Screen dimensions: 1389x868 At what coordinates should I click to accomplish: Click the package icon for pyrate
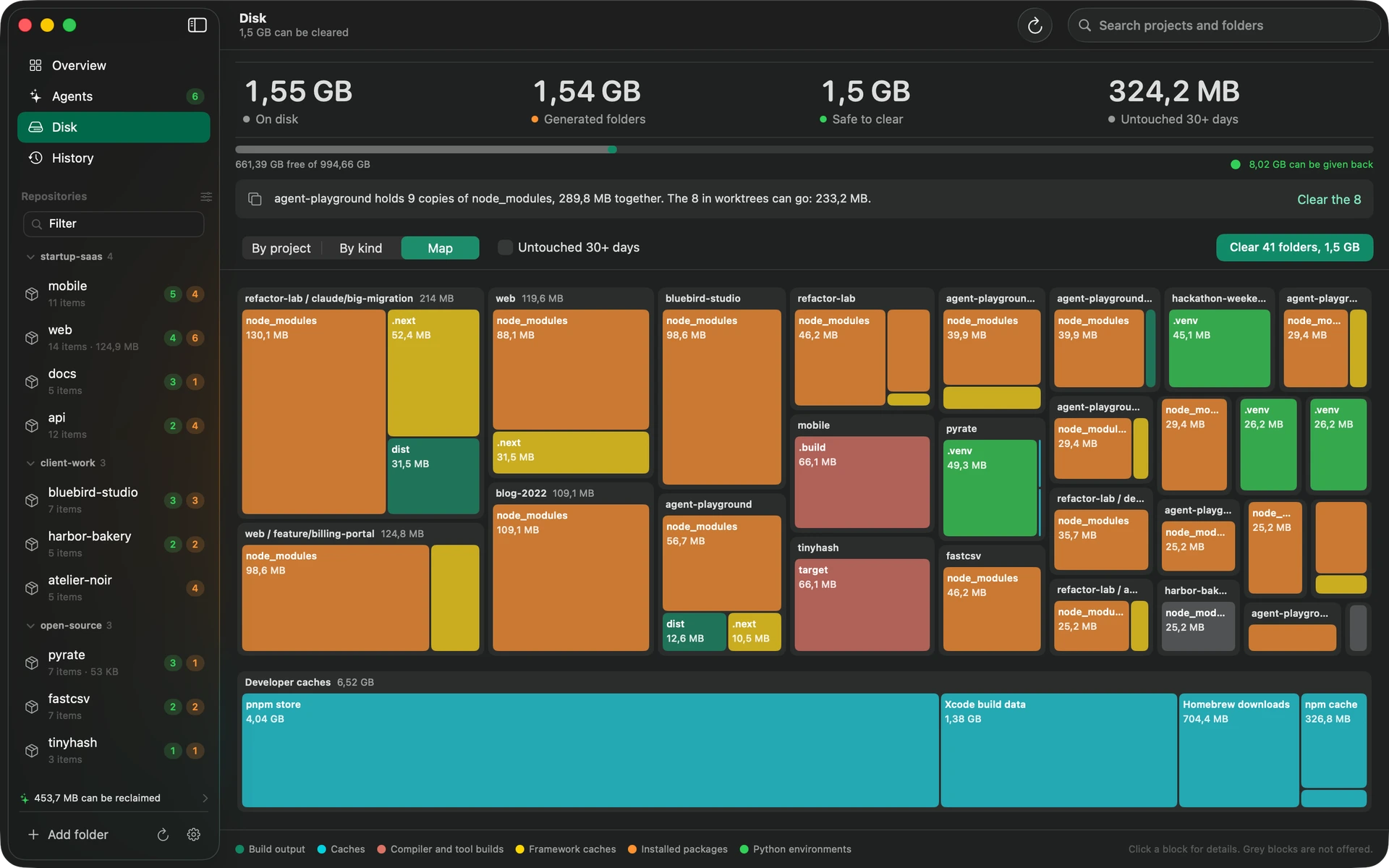click(32, 663)
